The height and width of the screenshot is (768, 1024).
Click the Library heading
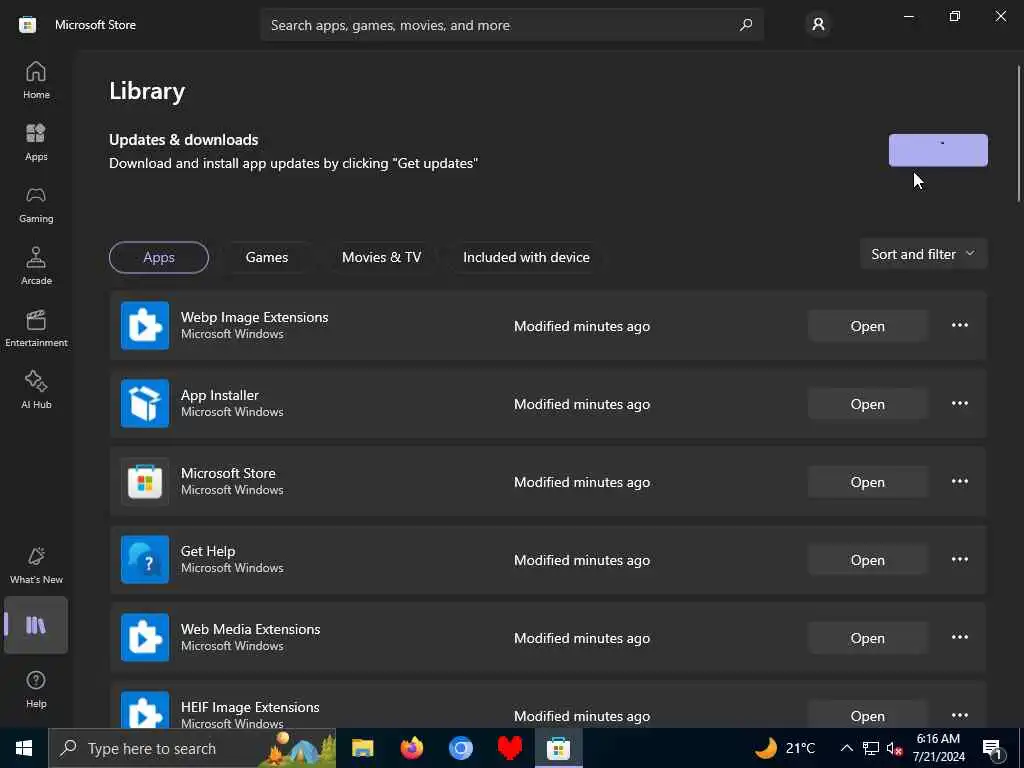147,91
